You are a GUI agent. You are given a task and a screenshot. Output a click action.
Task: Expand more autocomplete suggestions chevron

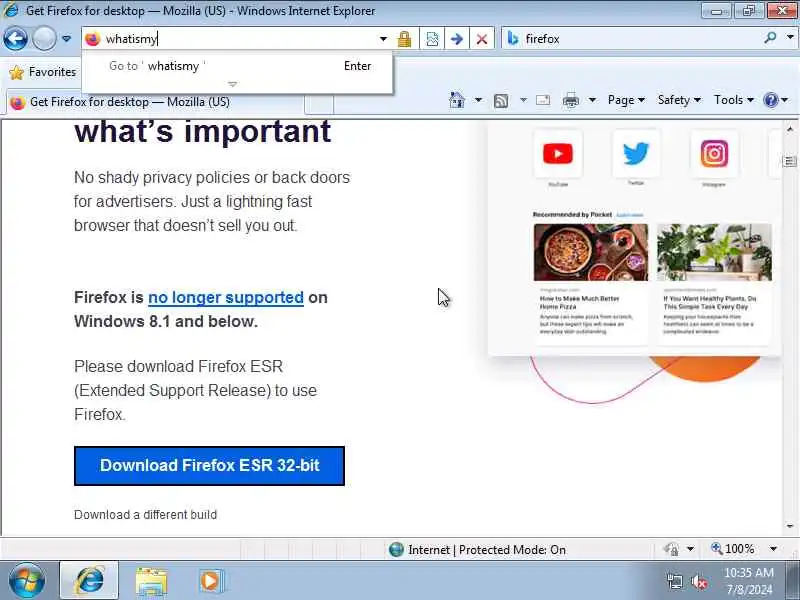coord(233,84)
